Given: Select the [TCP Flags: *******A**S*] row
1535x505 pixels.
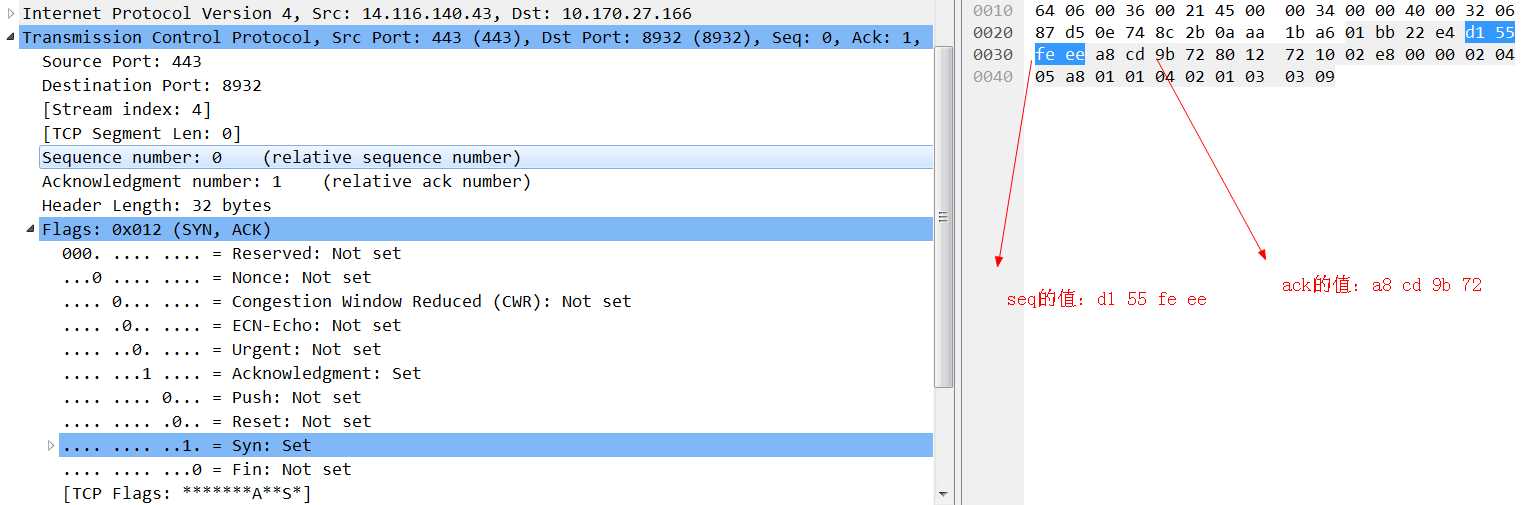Looking at the screenshot, I should click(496, 493).
